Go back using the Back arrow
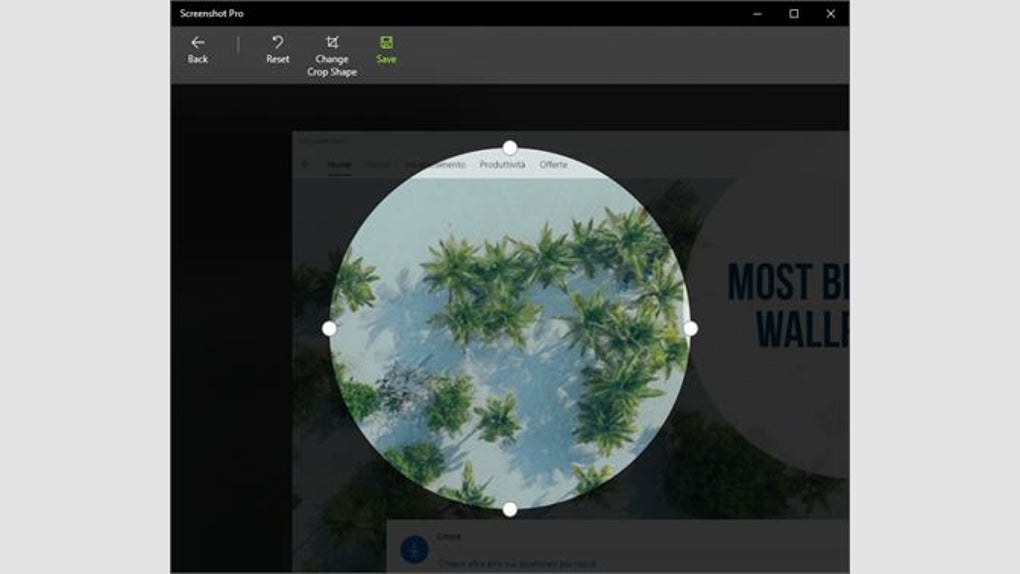The height and width of the screenshot is (574, 1020). click(198, 50)
